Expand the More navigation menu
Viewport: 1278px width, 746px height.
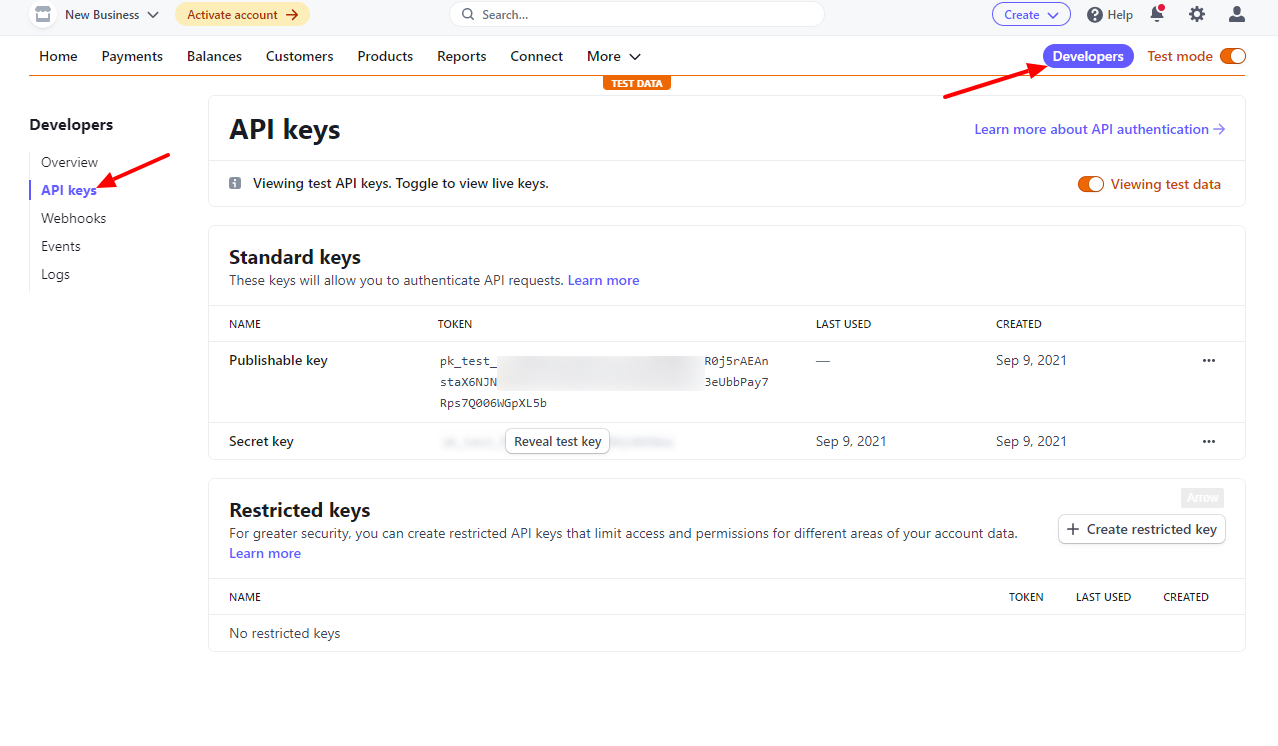613,56
